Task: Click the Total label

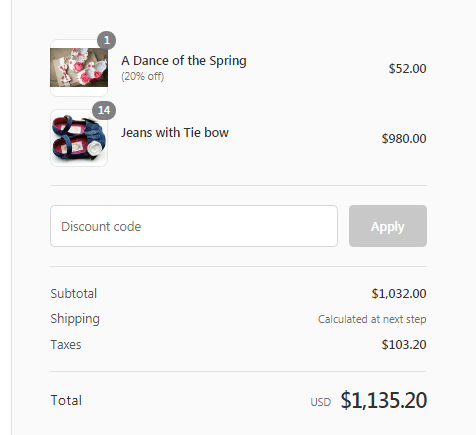Action: [x=66, y=400]
